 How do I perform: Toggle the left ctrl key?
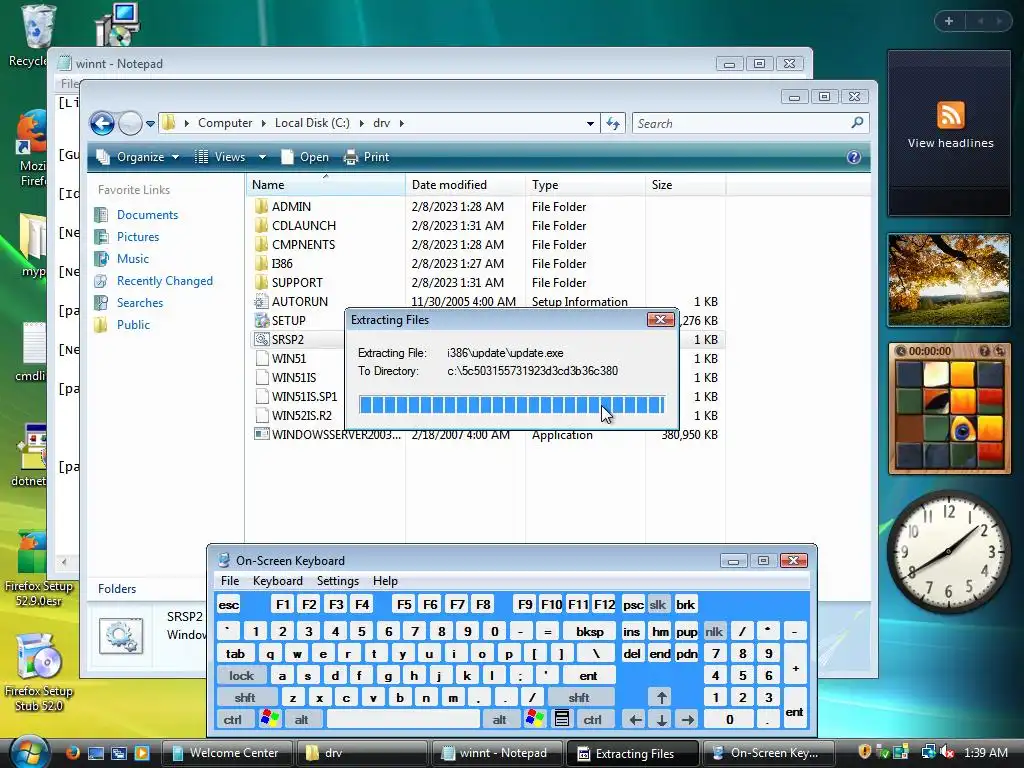(232, 720)
